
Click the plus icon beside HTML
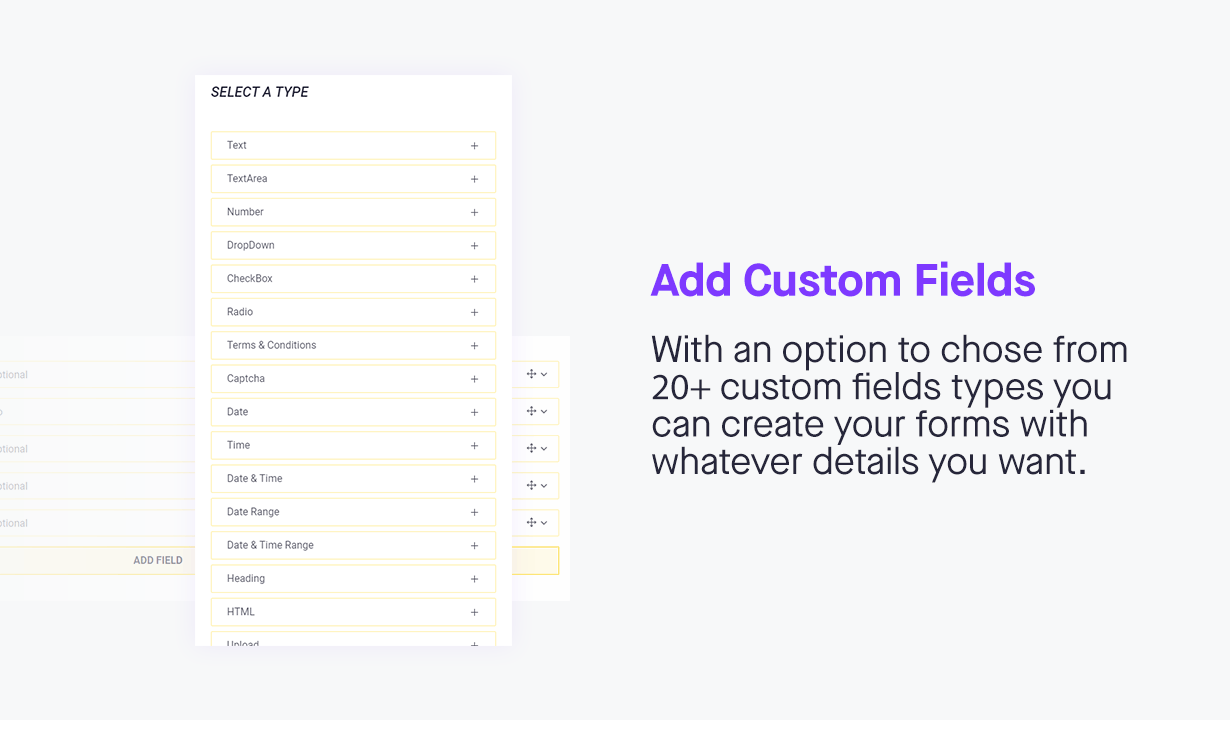474,612
